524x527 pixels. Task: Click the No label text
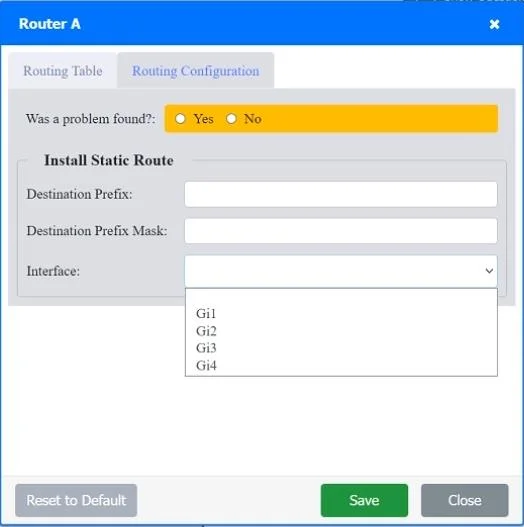253,119
